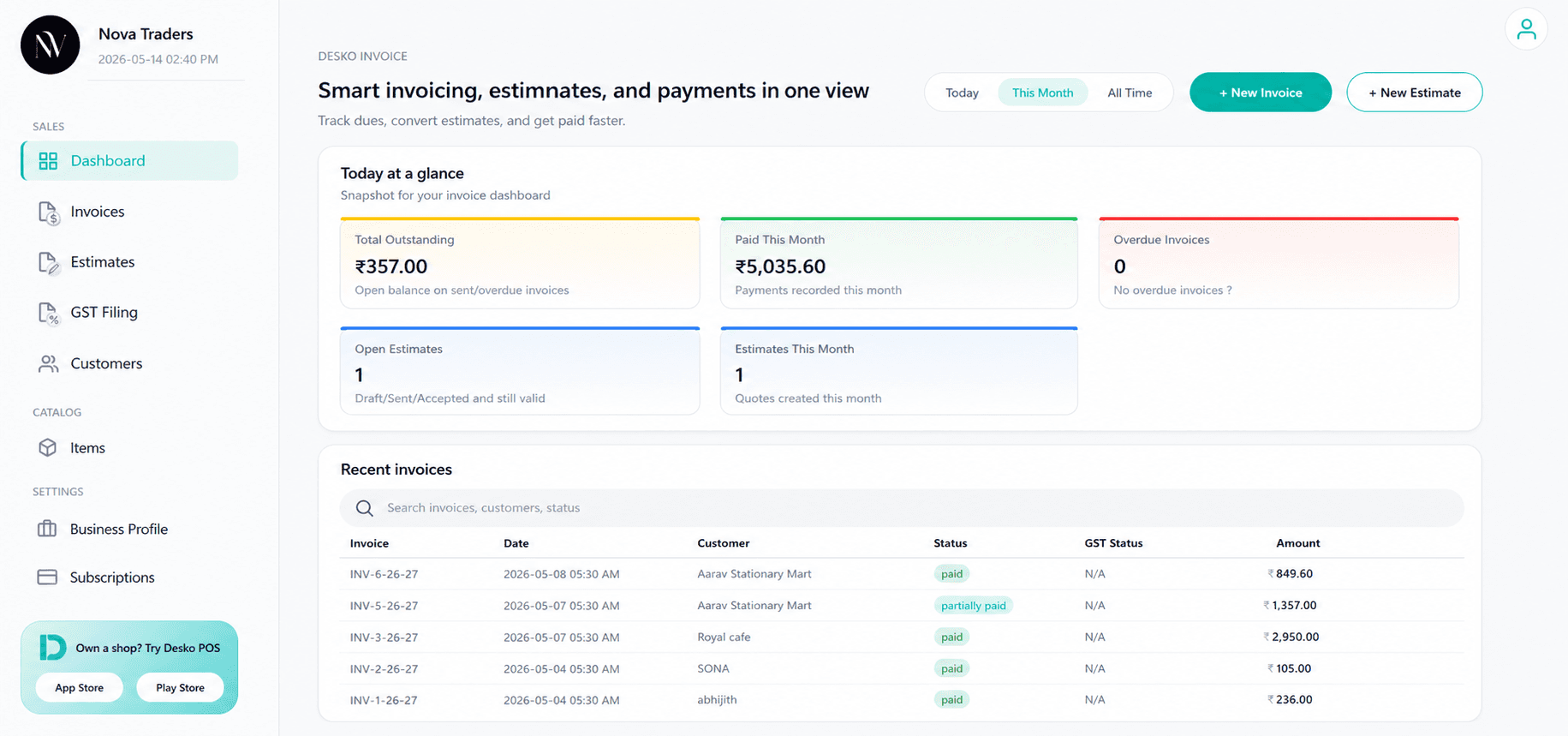Click the partially paid status badge

[x=973, y=606]
